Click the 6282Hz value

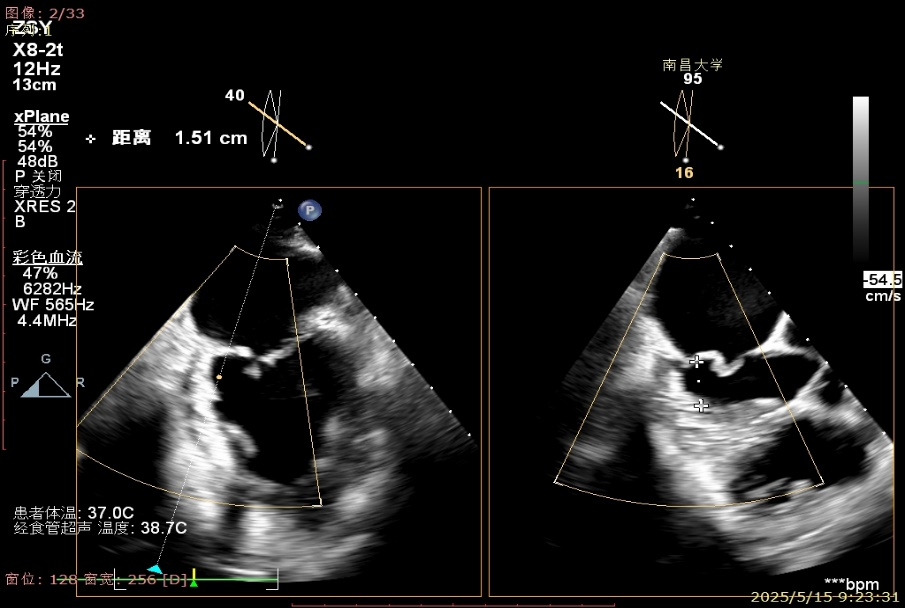pos(52,289)
